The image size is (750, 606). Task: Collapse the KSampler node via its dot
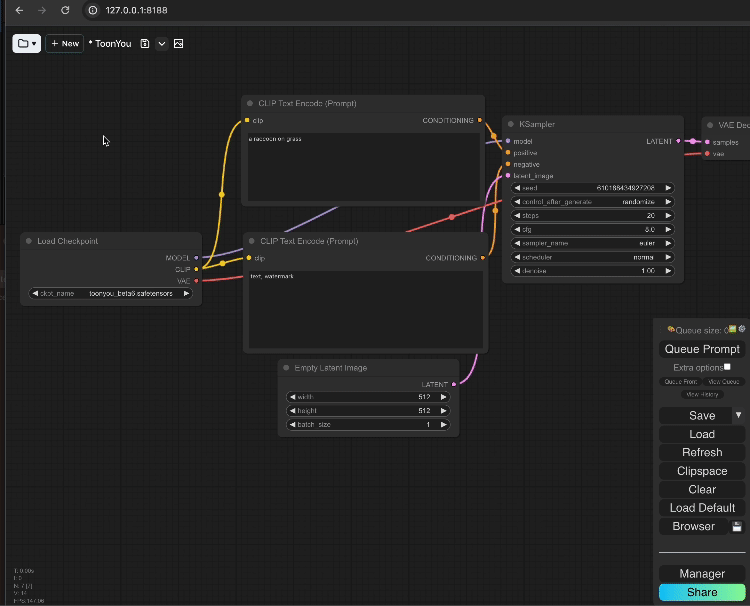tap(510, 125)
